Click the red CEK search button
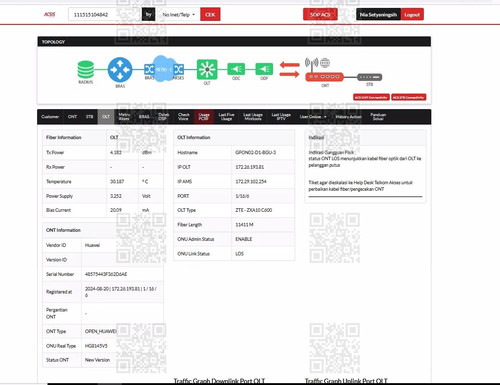The height and width of the screenshot is (385, 500). (x=210, y=15)
